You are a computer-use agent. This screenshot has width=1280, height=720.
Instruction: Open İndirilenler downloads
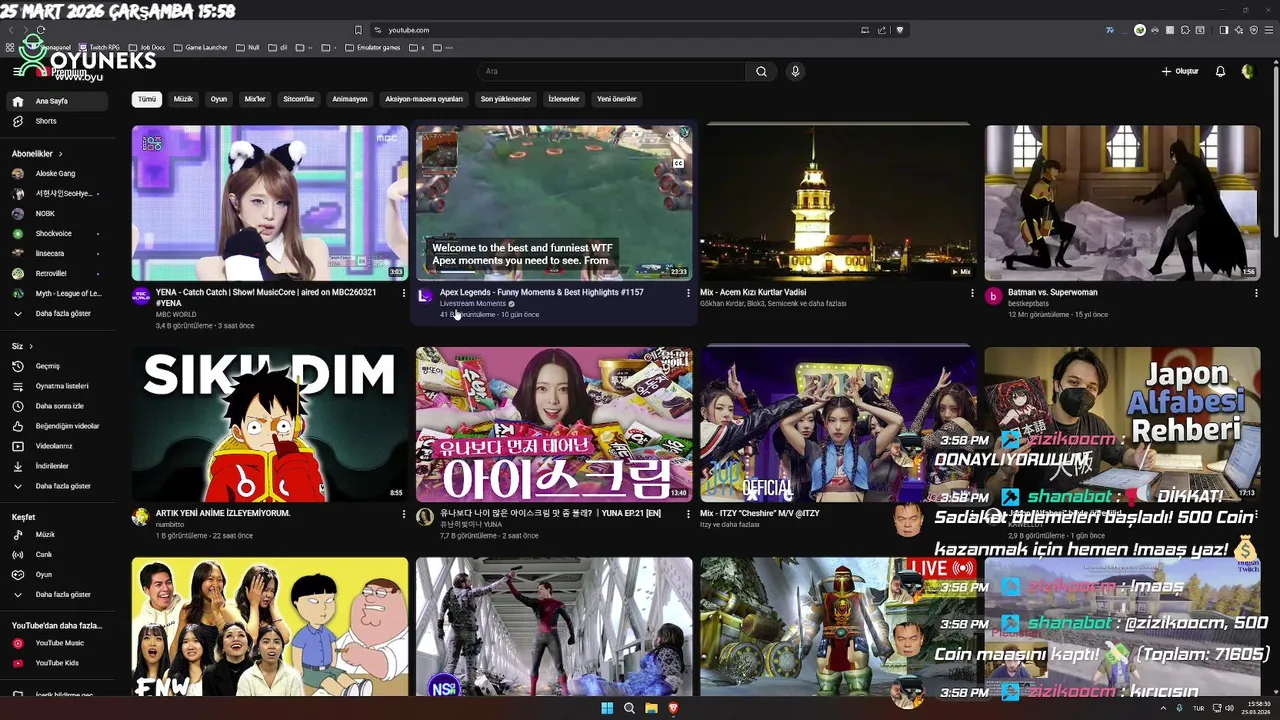57,466
